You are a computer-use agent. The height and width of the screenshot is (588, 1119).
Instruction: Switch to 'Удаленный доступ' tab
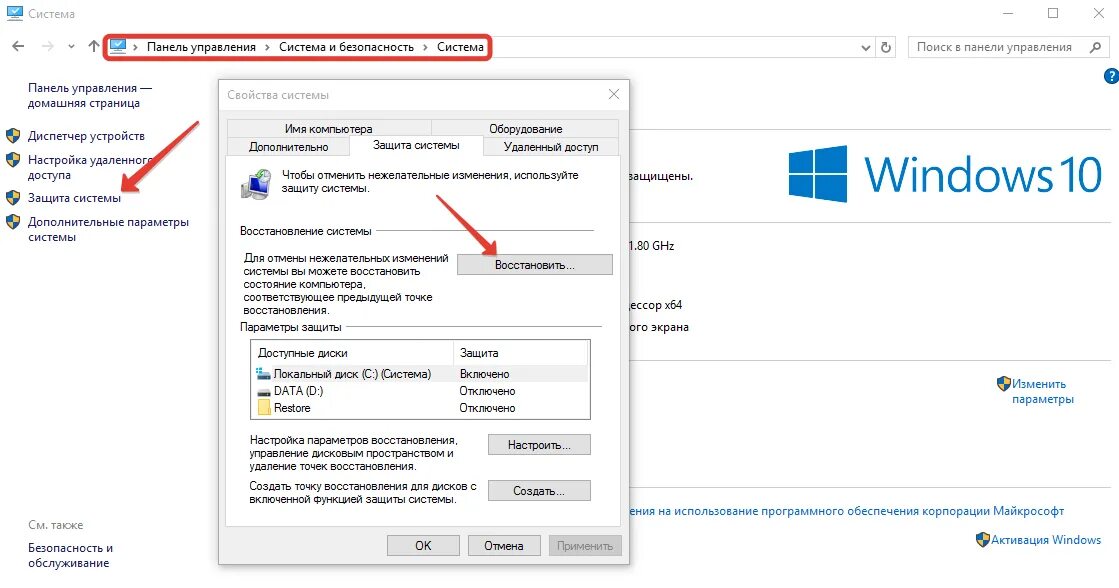tap(551, 146)
